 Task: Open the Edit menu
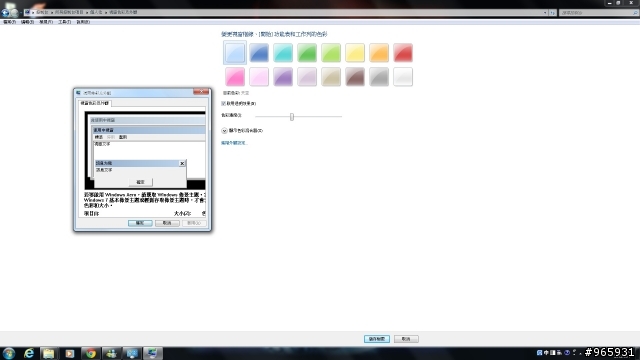(x=27, y=22)
